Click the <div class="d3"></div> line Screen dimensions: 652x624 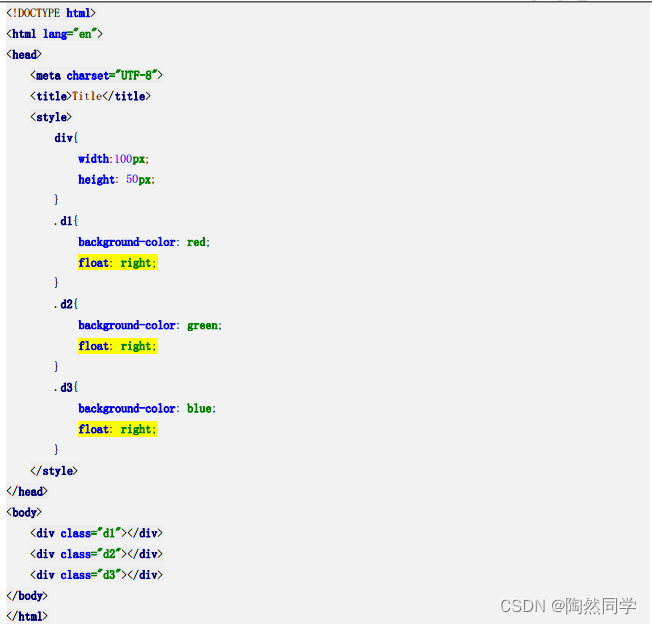pos(96,575)
